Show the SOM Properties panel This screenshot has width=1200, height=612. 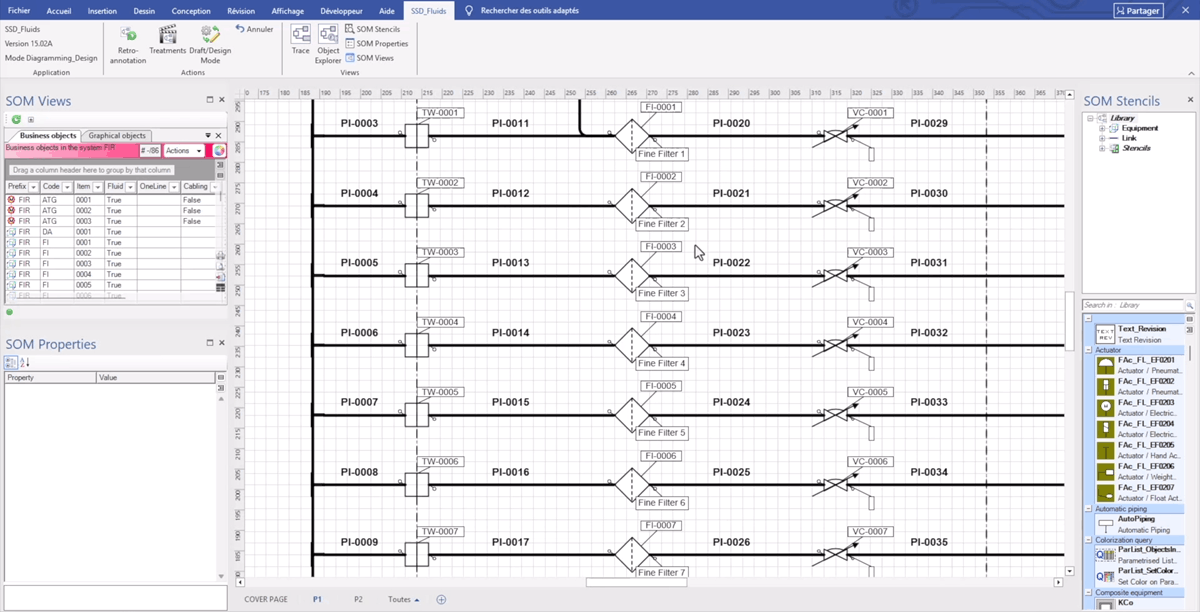coord(378,43)
